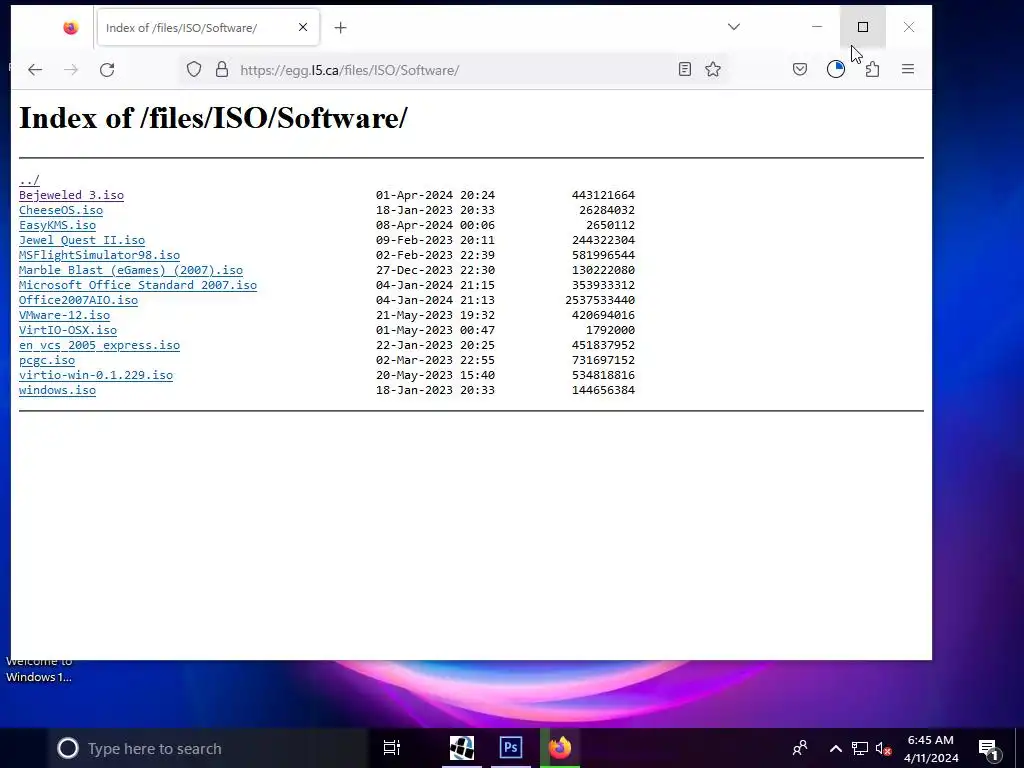The width and height of the screenshot is (1024, 768).
Task: Open the CheeseOS.iso link
Action: click(x=61, y=210)
